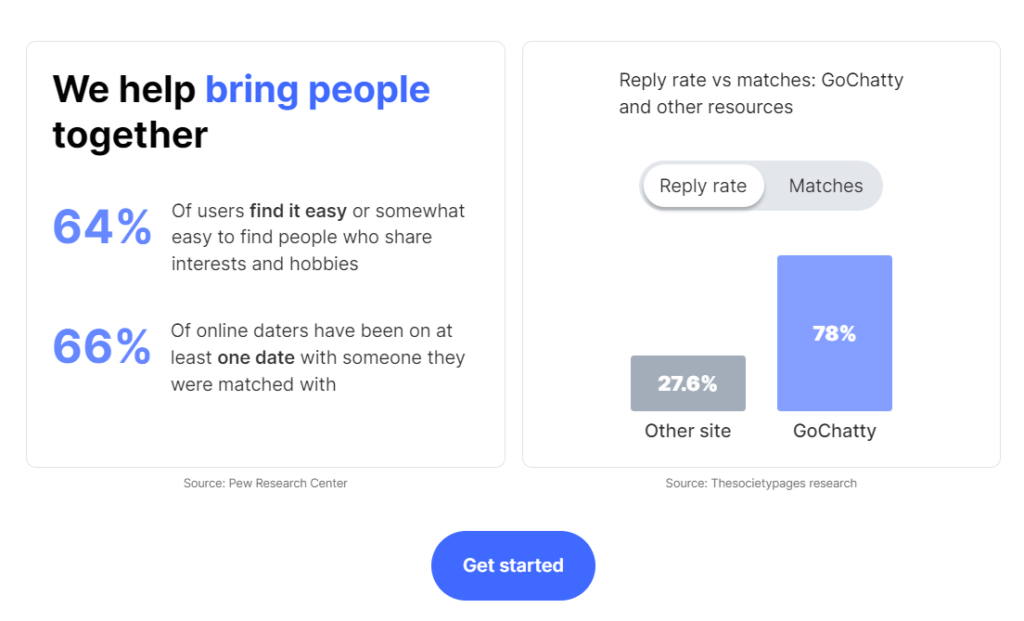
Task: Switch to the Matches toggle
Action: (x=826, y=185)
